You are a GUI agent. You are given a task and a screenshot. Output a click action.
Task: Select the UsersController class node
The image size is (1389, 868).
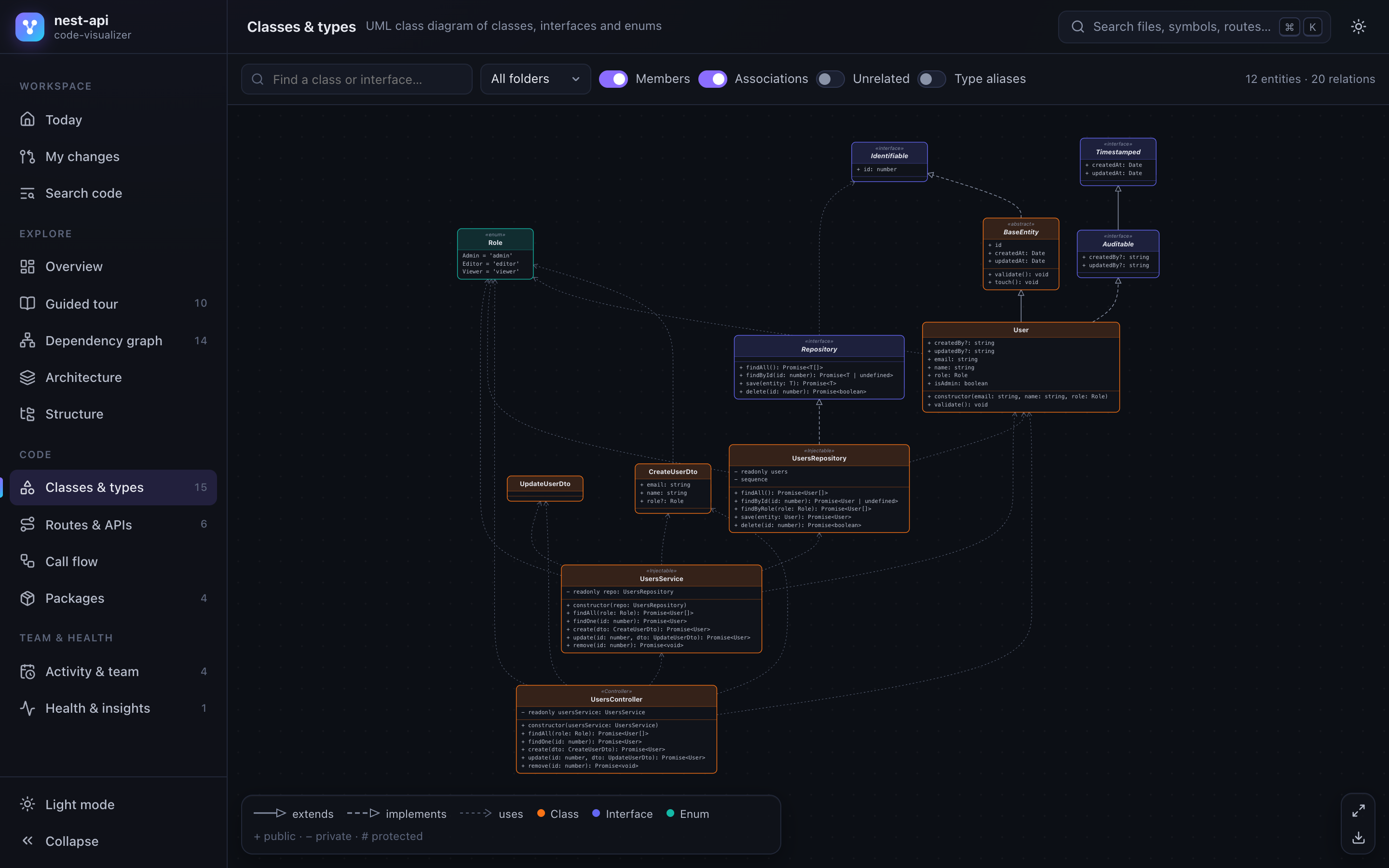(x=616, y=729)
